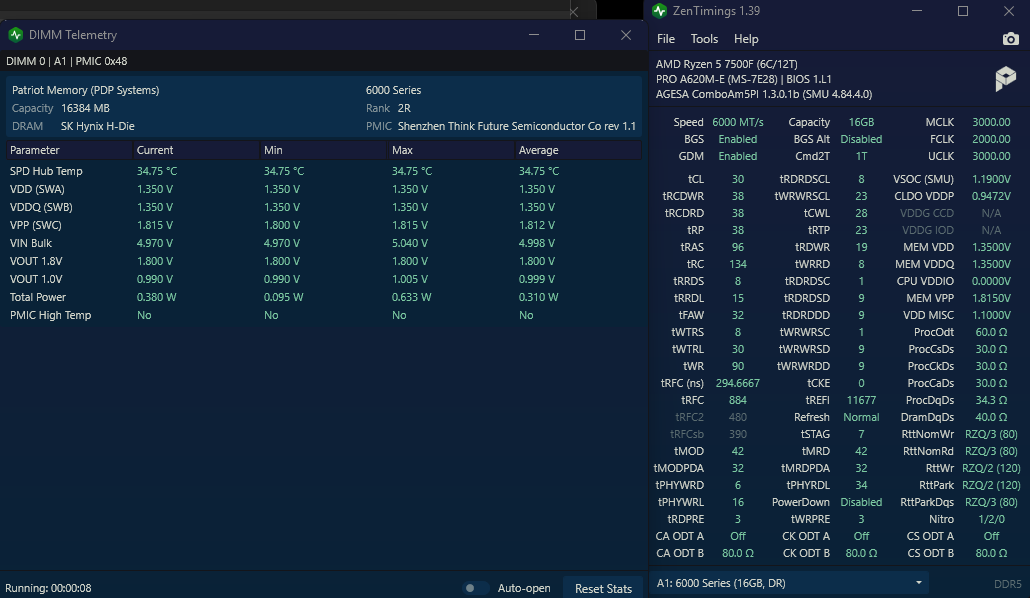The image size is (1030, 598).
Task: Open the Help menu
Action: 746,39
